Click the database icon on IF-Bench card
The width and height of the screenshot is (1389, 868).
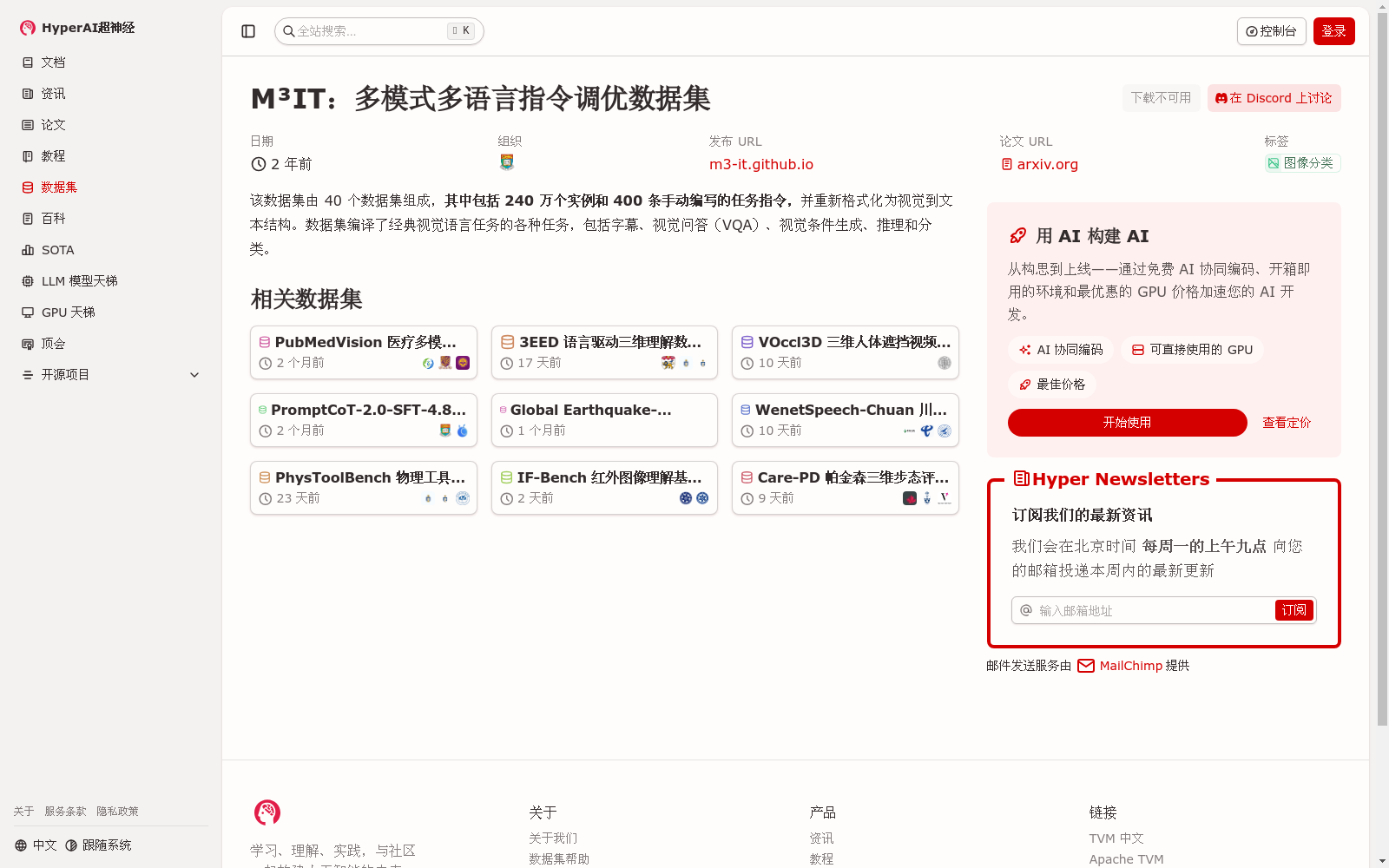pos(507,477)
